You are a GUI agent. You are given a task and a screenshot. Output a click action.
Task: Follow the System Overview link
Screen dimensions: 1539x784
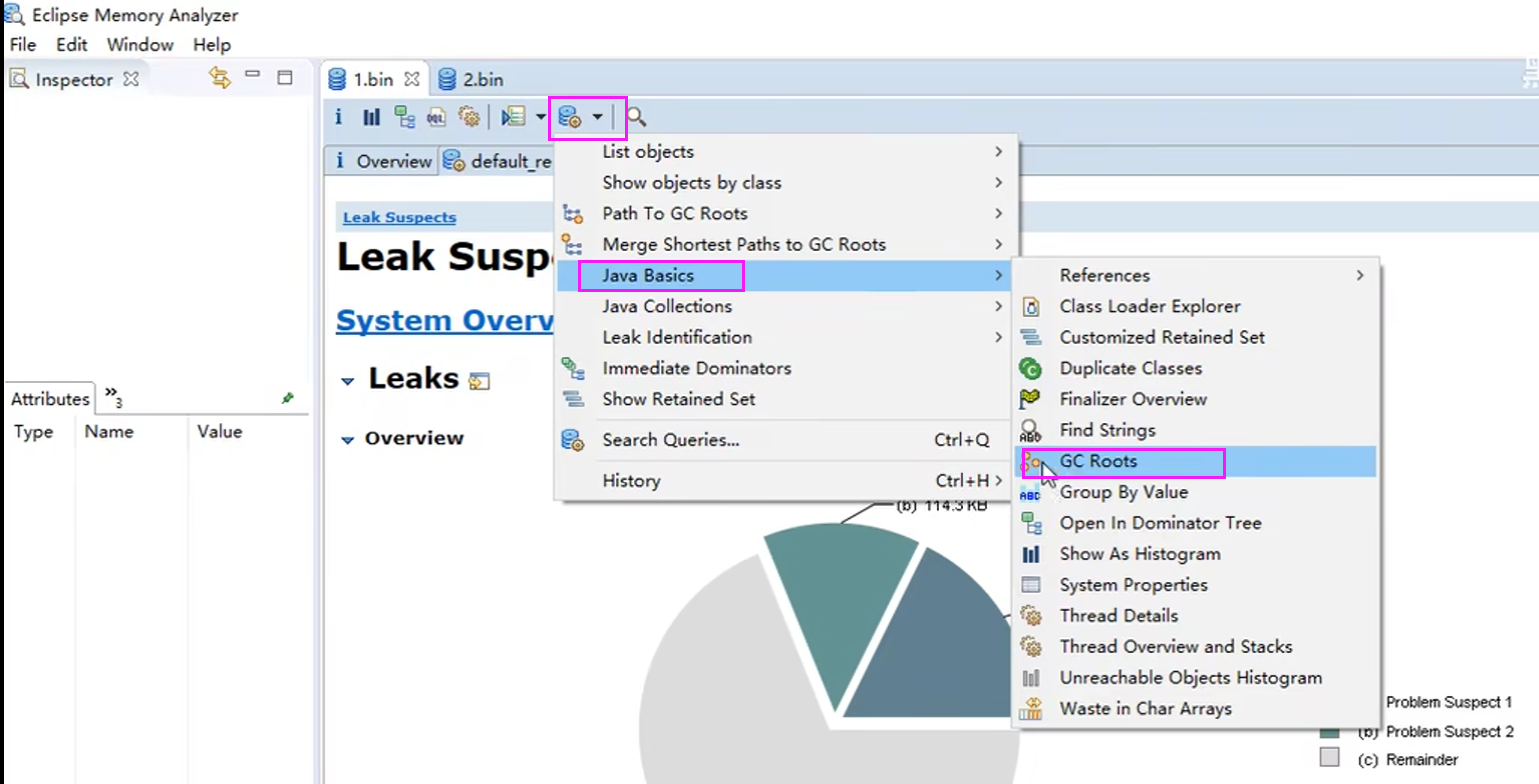point(445,321)
